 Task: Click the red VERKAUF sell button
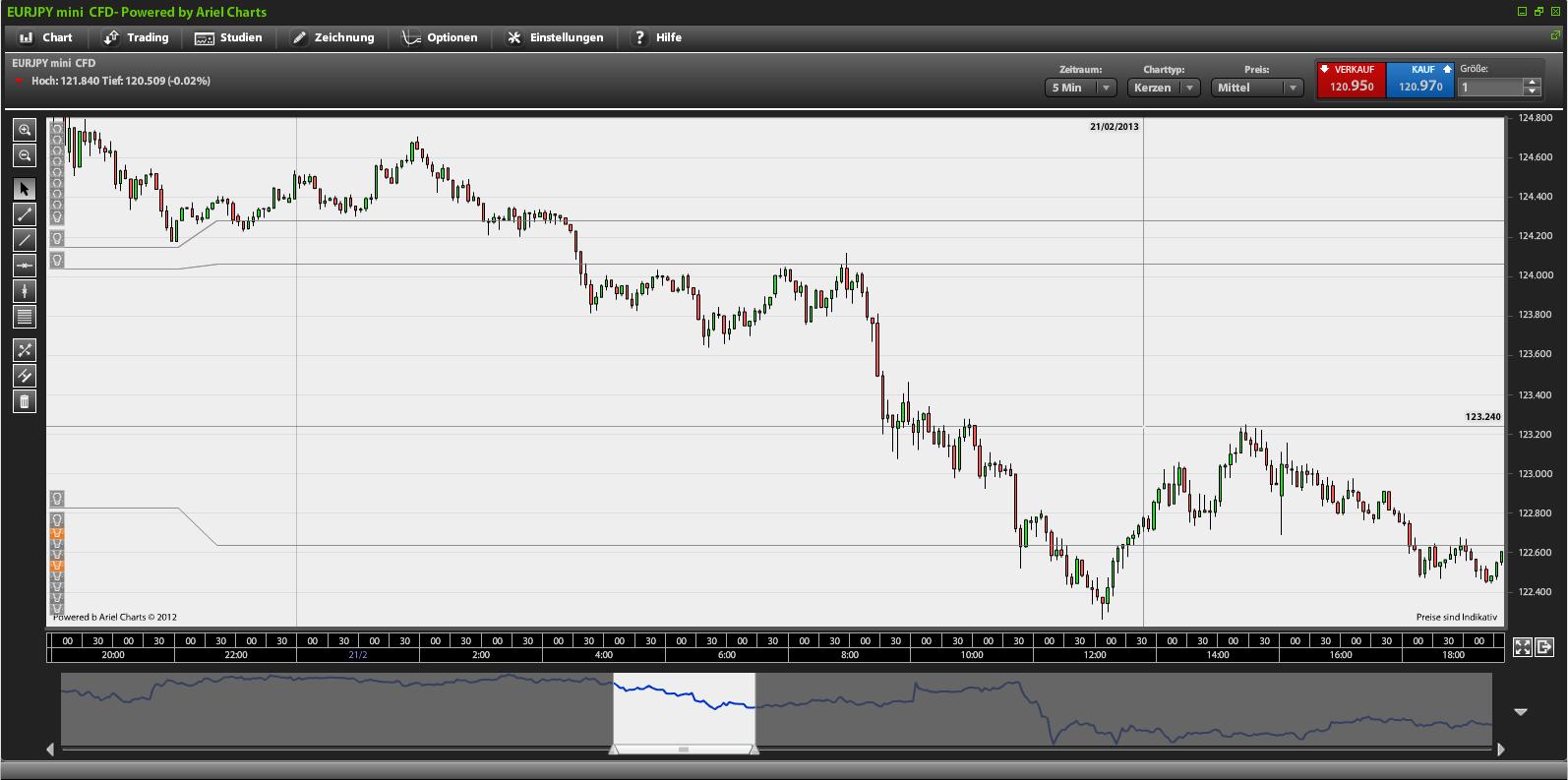(1351, 80)
